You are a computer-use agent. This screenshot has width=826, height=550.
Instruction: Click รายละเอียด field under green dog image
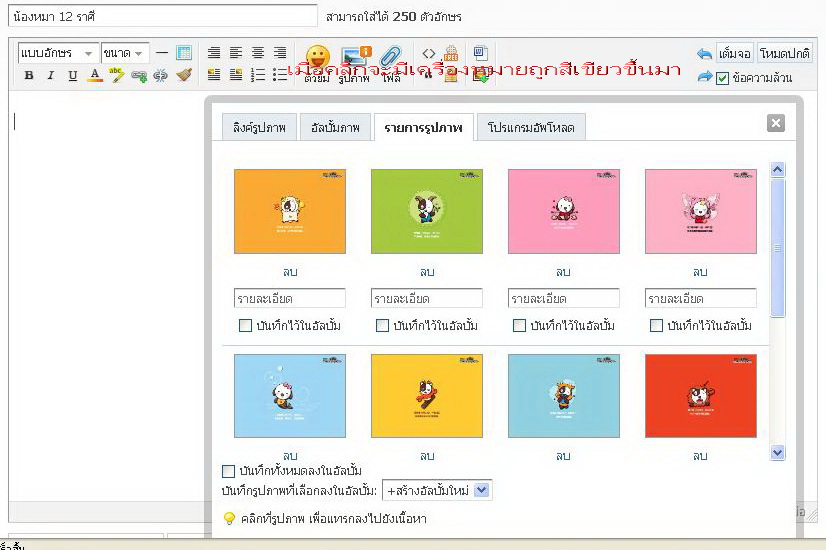pyautogui.click(x=427, y=298)
